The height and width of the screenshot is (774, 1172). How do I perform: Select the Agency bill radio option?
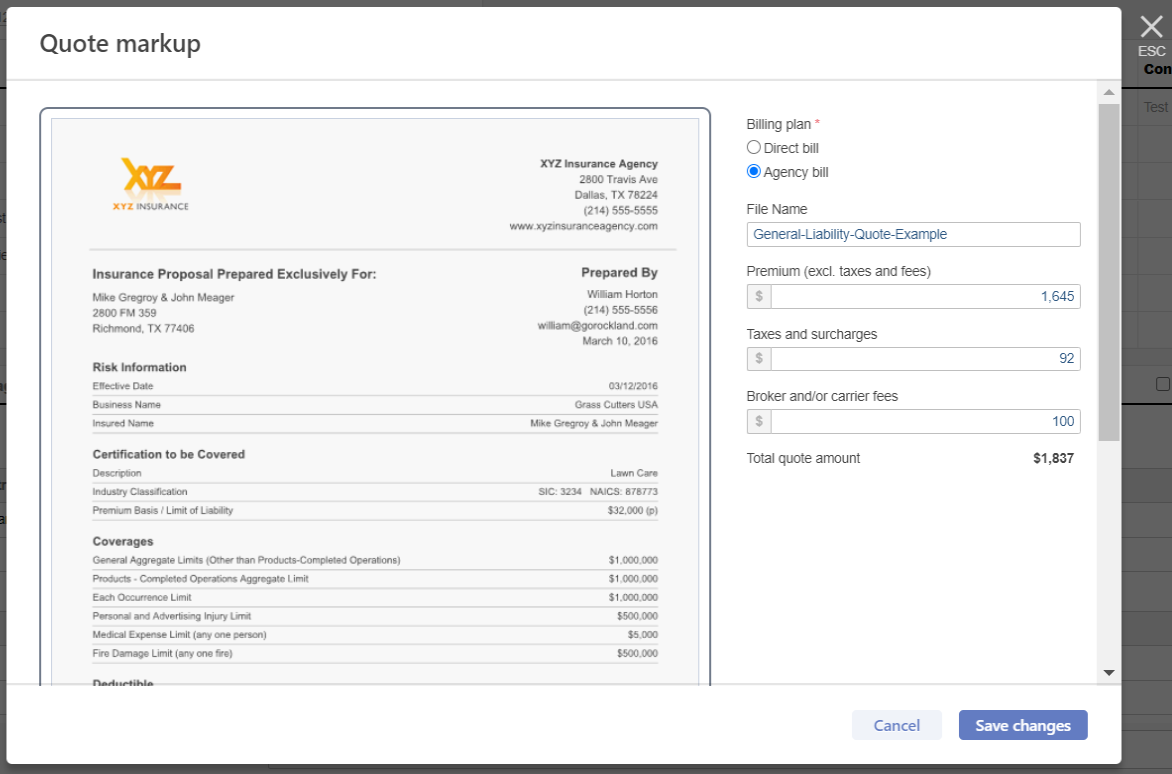753,171
